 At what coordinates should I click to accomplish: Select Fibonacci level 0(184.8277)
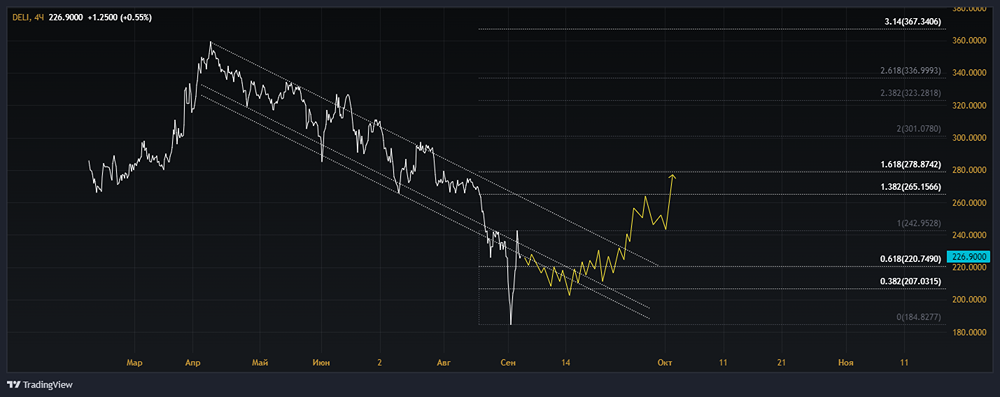point(918,317)
